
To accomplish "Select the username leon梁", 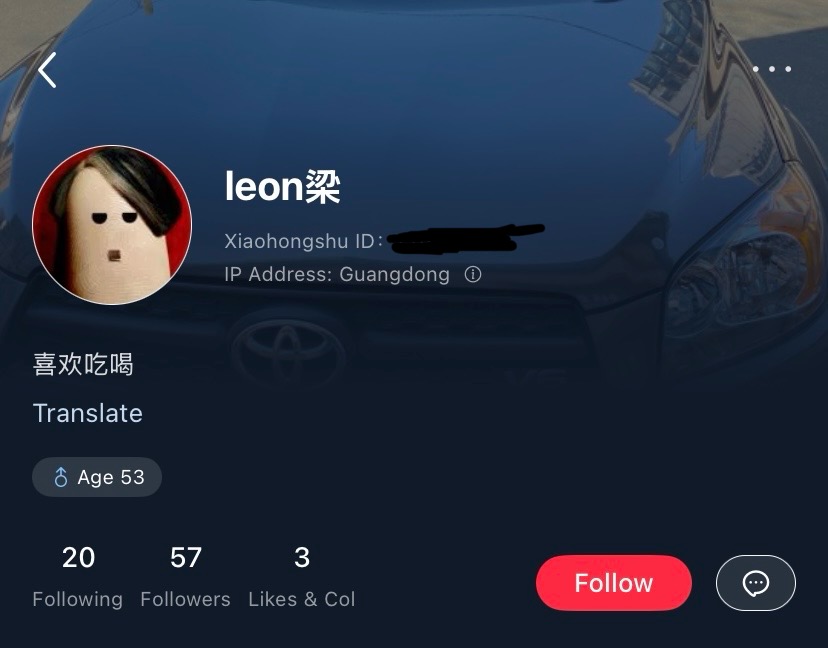I will tap(283, 186).
